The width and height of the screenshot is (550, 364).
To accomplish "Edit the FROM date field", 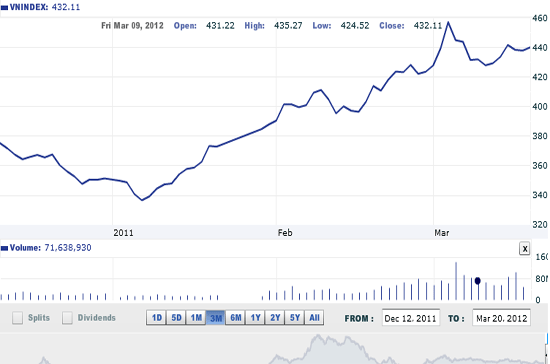I will 411,318.
